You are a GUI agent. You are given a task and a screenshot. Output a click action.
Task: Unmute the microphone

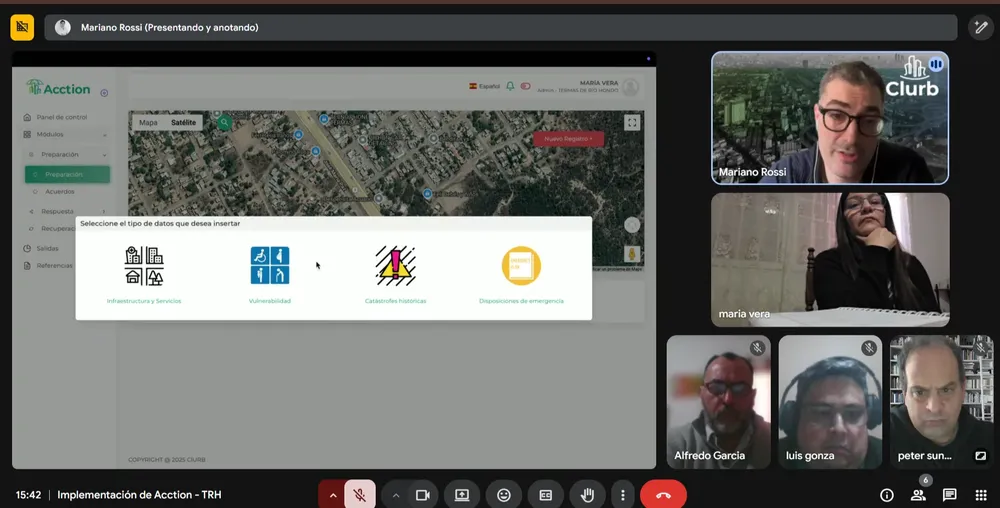[359, 495]
